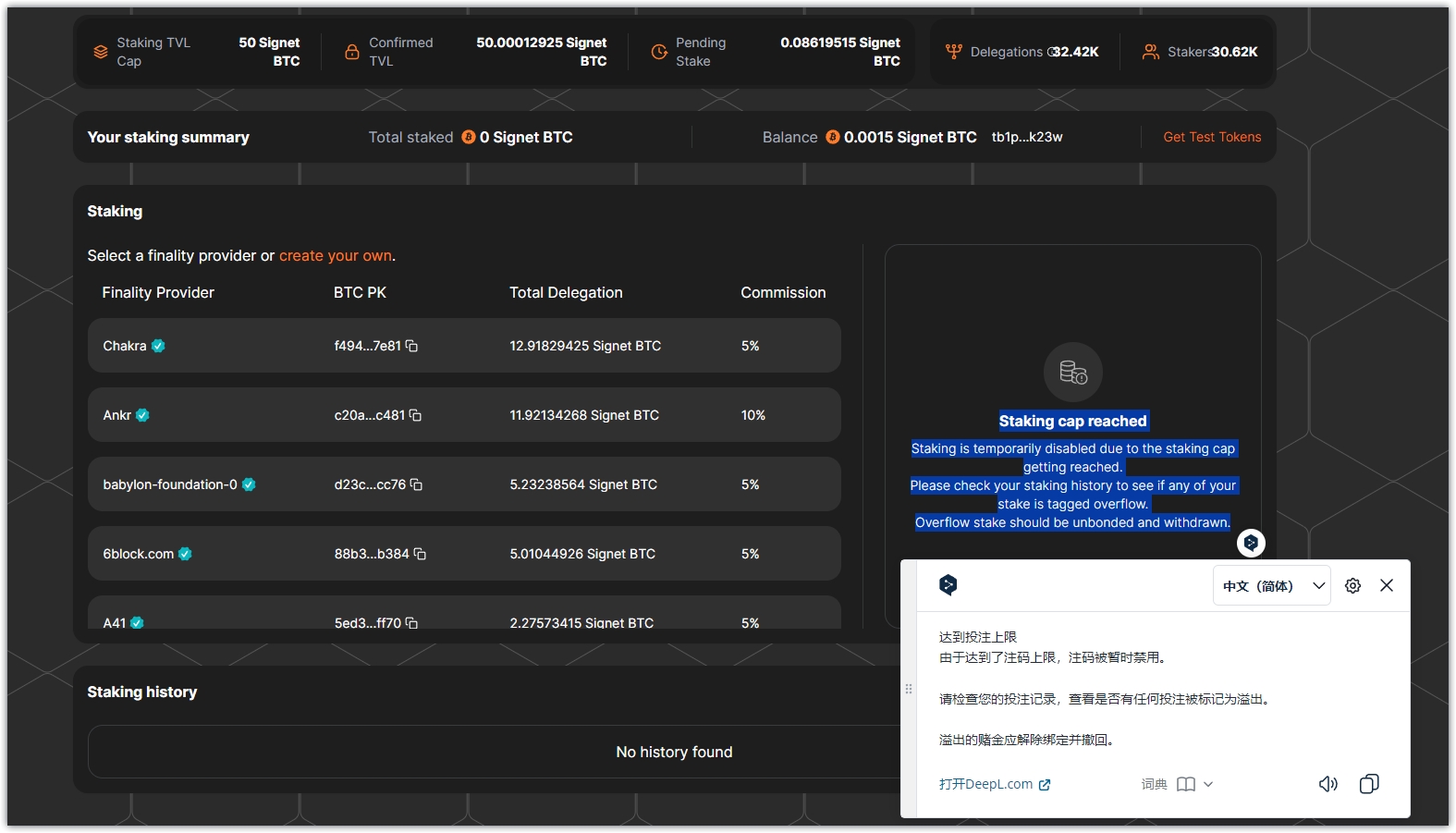Click Get Test Tokens
Screen dimensions: 1456x833
pyautogui.click(x=1212, y=137)
